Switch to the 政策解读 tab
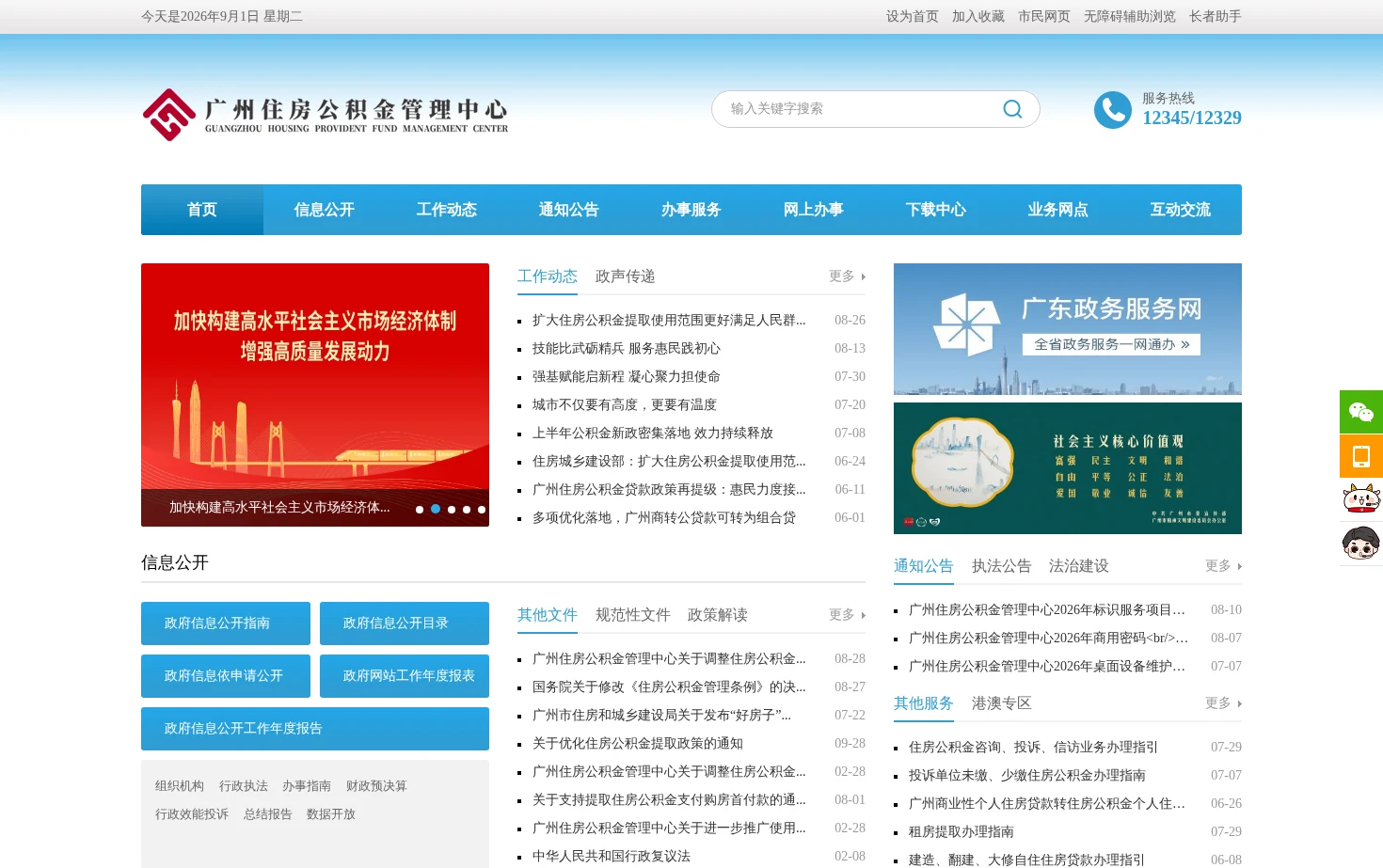The width and height of the screenshot is (1383, 868). [x=718, y=615]
